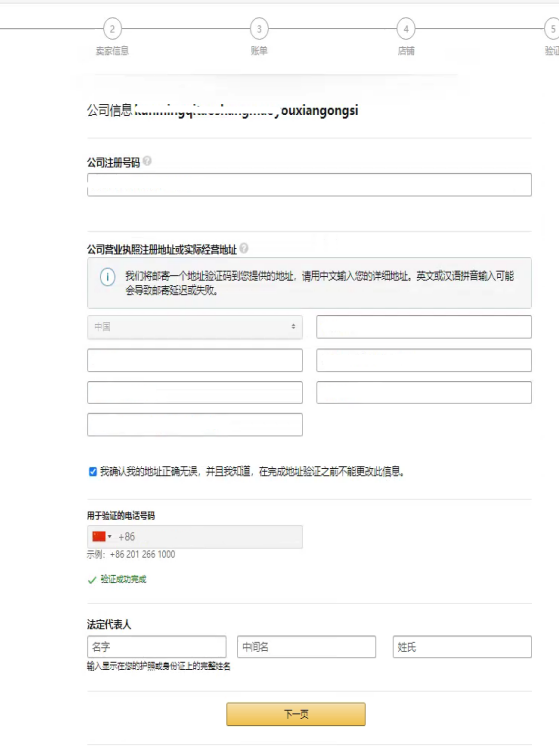Uncheck the address confirmation checkbox
Viewport: 559px width, 746px height.
[93, 471]
